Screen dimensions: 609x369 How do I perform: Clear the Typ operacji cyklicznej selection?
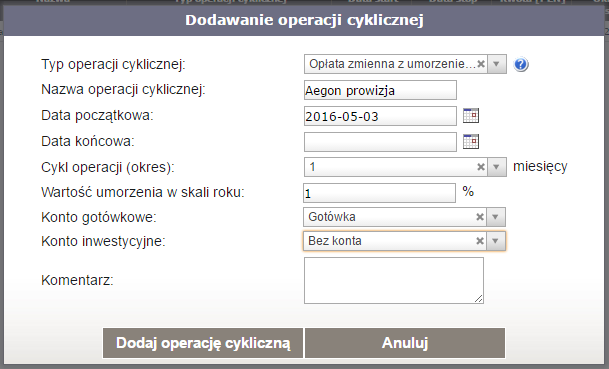pos(480,64)
